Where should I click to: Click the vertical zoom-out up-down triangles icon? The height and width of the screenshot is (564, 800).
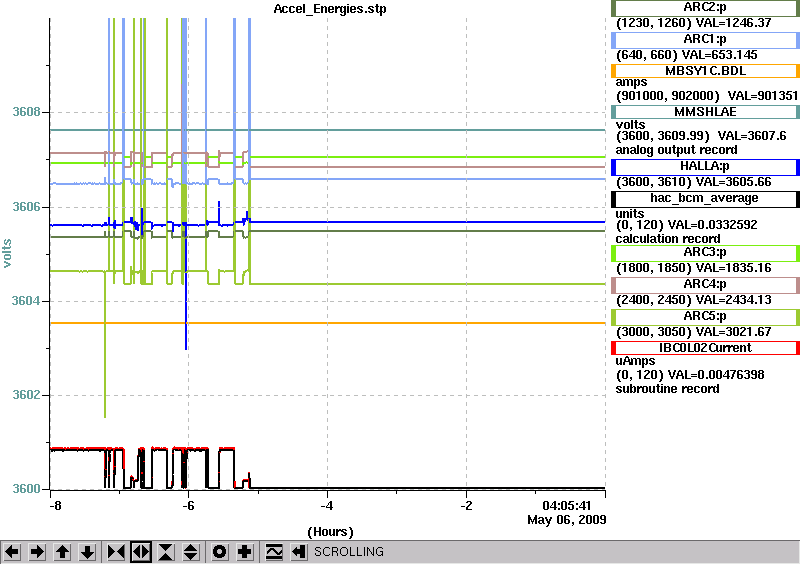190,552
